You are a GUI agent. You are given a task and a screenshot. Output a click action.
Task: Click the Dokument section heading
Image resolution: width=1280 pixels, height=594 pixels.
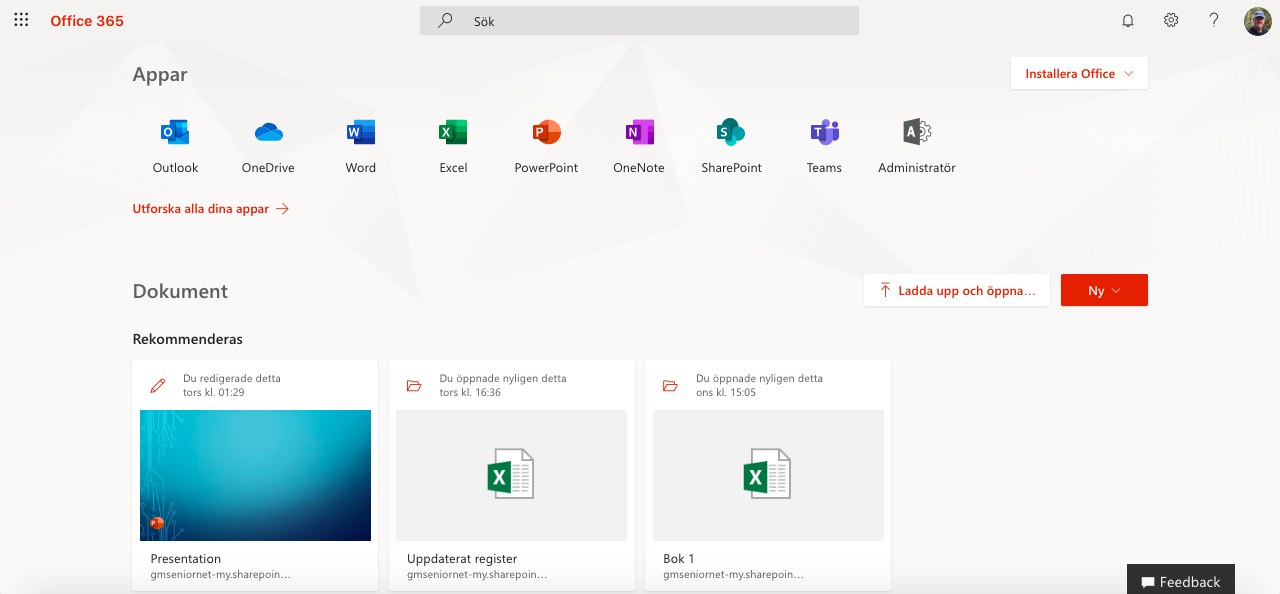180,291
